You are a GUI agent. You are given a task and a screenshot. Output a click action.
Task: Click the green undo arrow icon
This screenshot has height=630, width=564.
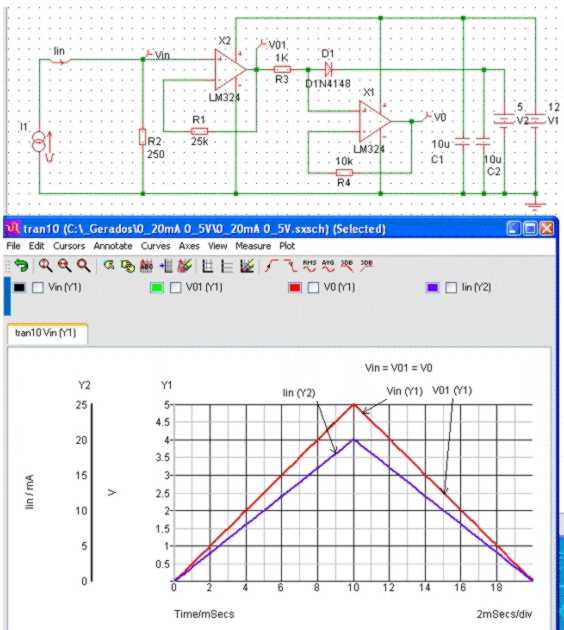21,266
